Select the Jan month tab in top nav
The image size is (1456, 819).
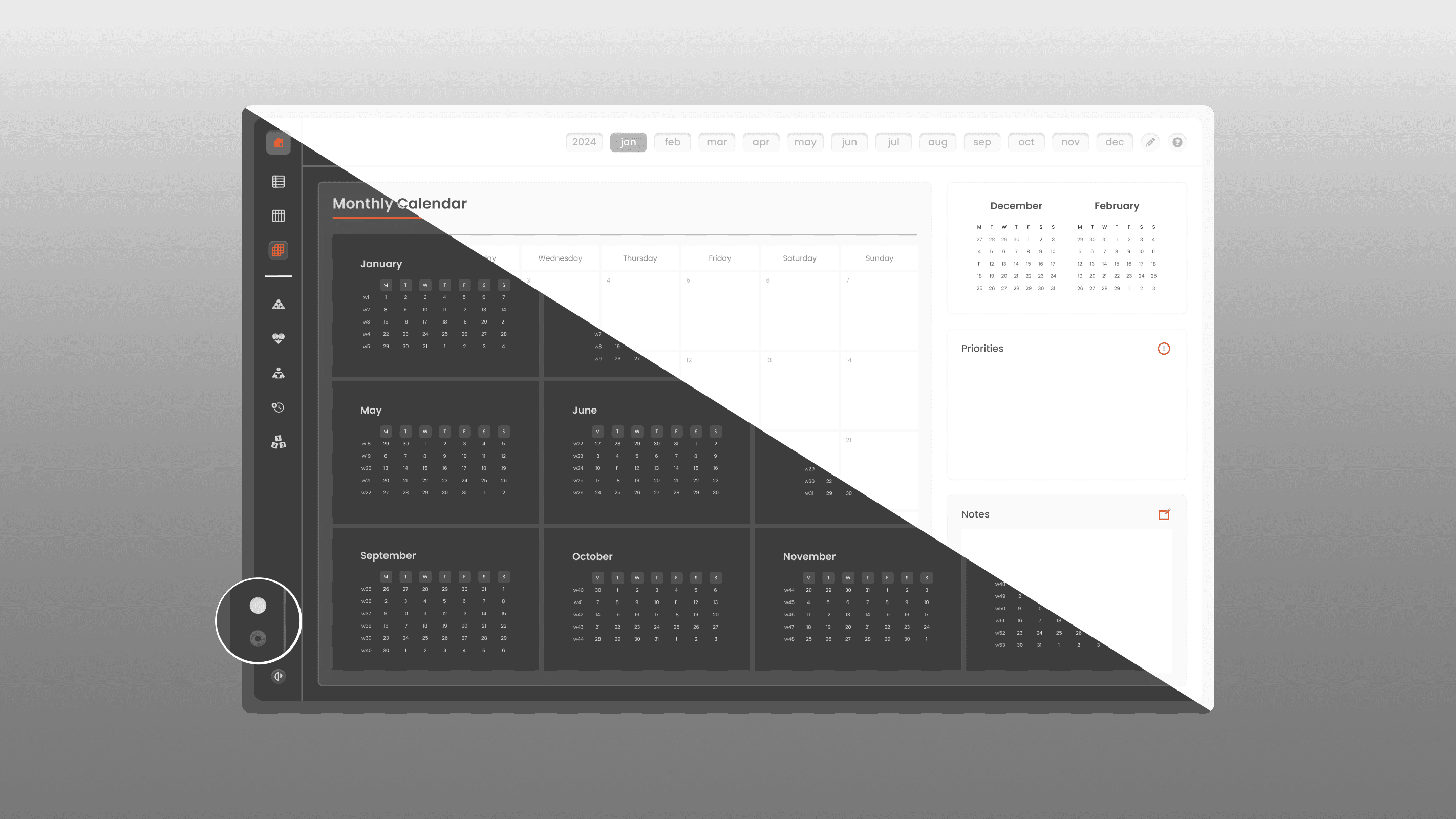[628, 141]
